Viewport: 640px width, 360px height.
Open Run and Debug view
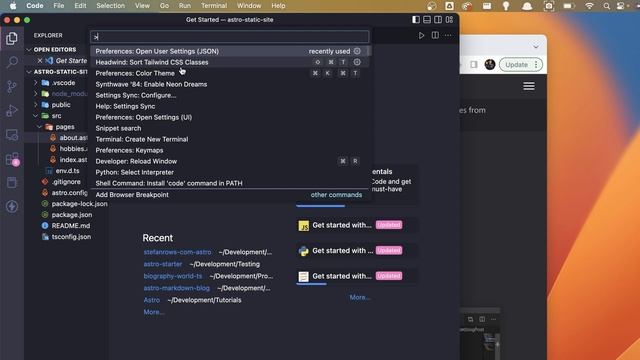click(12, 110)
